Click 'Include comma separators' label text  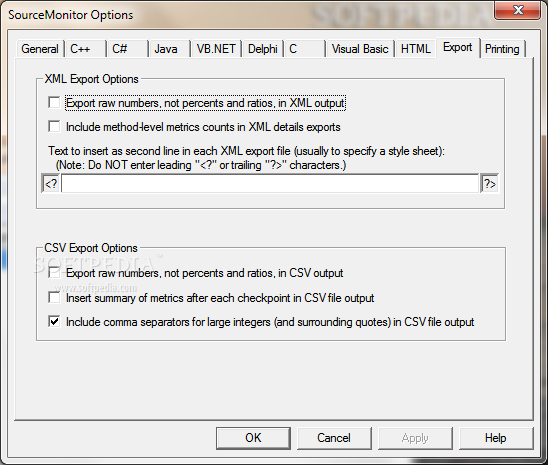(x=270, y=322)
